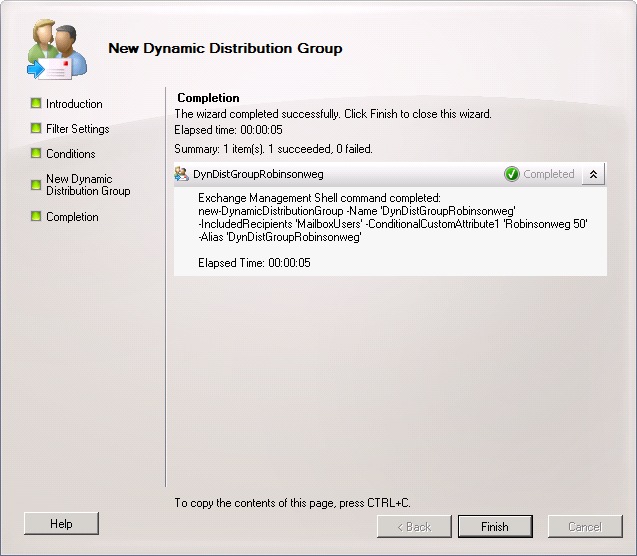
Task: Collapse the DynDistGroupRobinsonweg result details
Action: [593, 174]
